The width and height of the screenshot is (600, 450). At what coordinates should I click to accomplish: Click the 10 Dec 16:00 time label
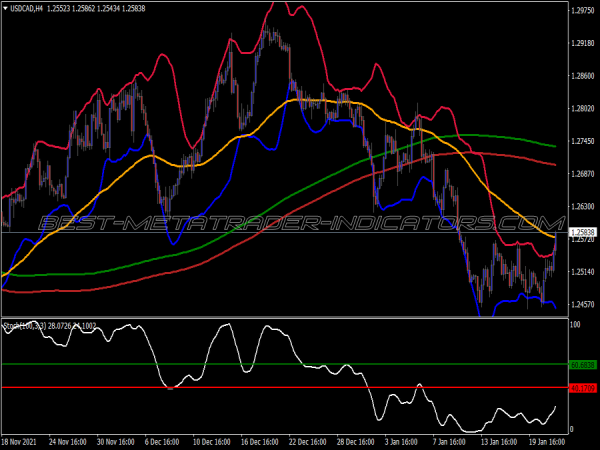(211, 442)
